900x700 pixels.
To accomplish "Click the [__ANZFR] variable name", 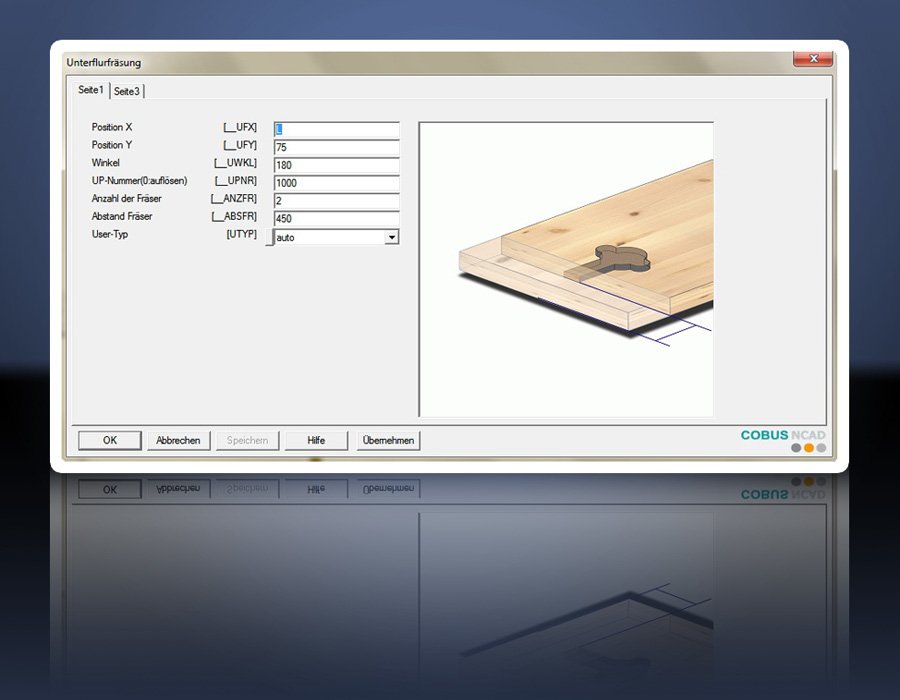I will [x=234, y=198].
